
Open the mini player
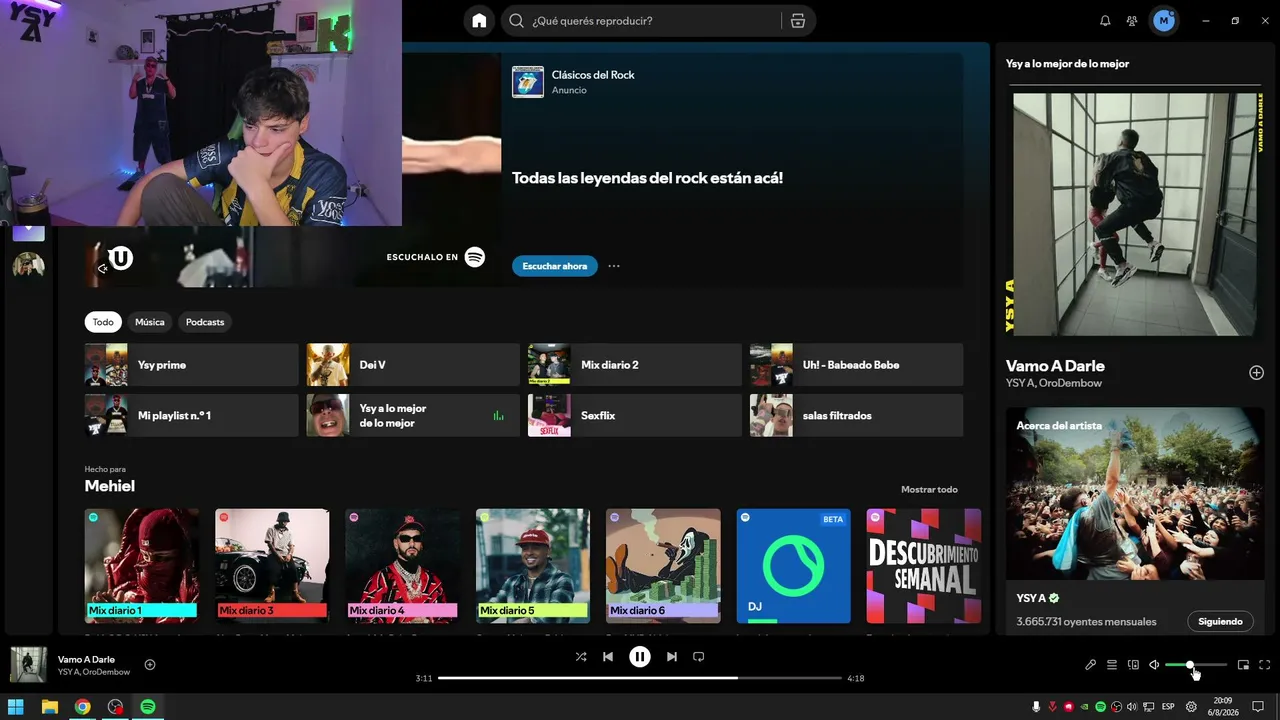click(x=1243, y=665)
